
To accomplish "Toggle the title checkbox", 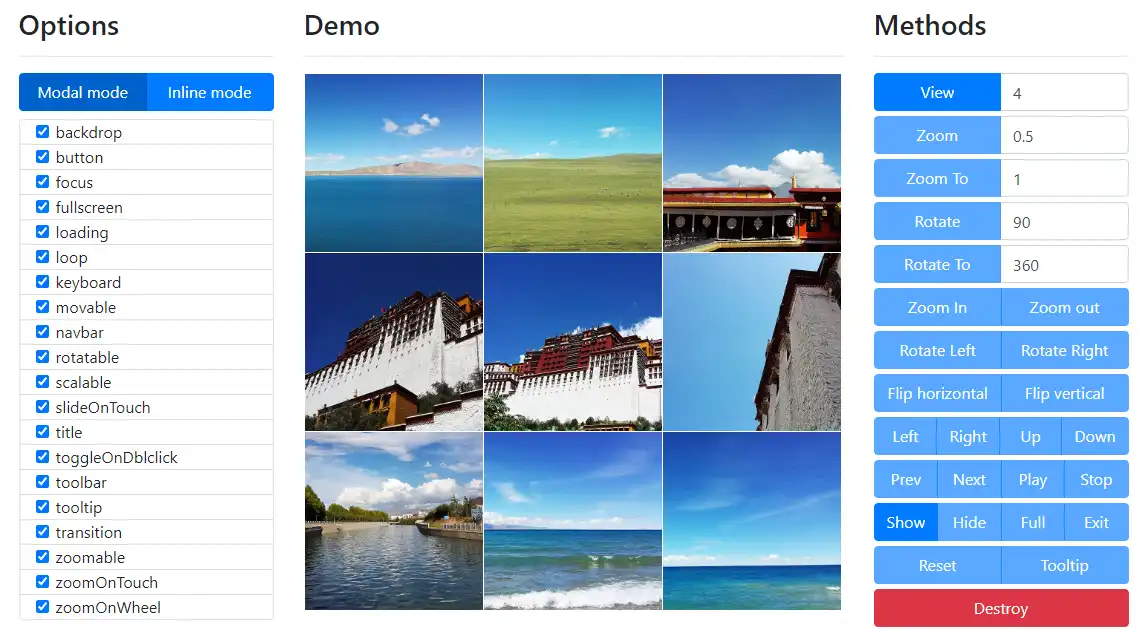I will (x=43, y=432).
